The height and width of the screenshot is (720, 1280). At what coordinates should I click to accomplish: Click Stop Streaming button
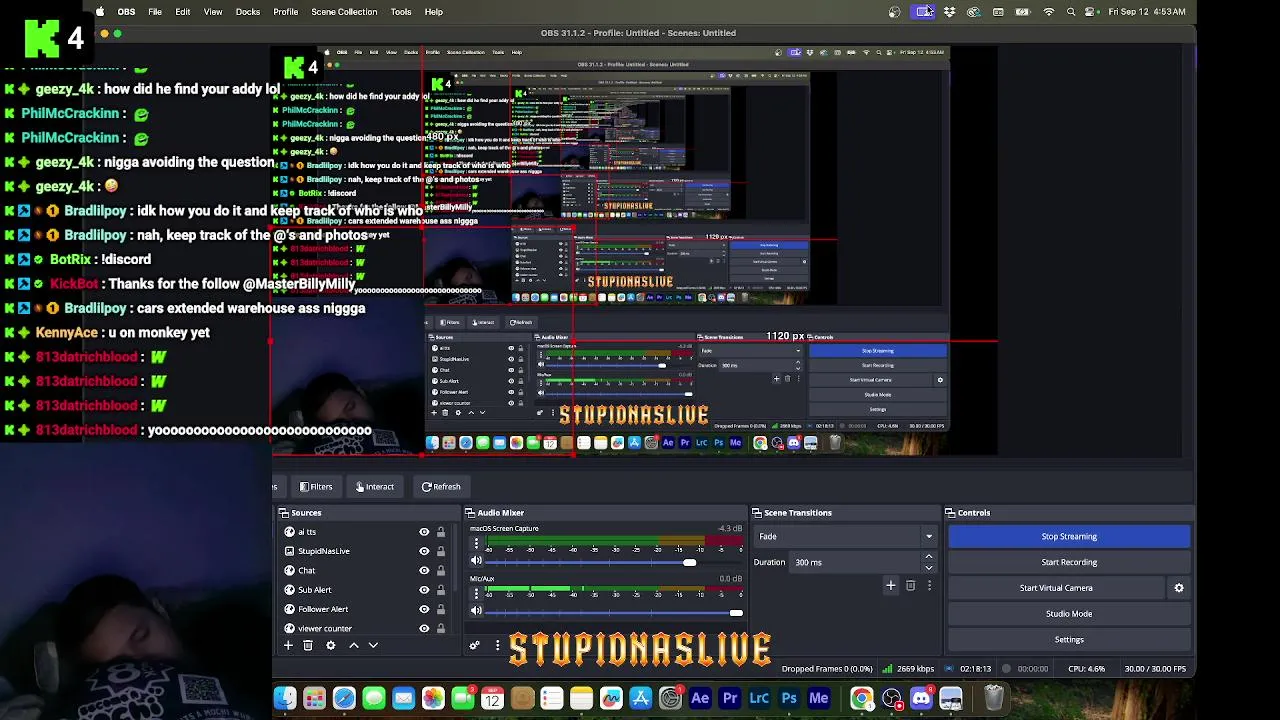pos(1069,537)
